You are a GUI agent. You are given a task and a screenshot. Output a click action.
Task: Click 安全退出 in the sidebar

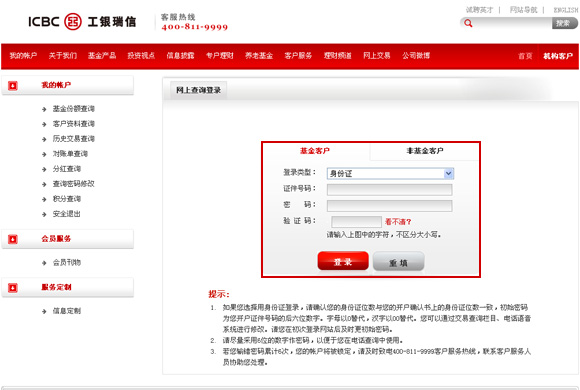click(x=67, y=214)
